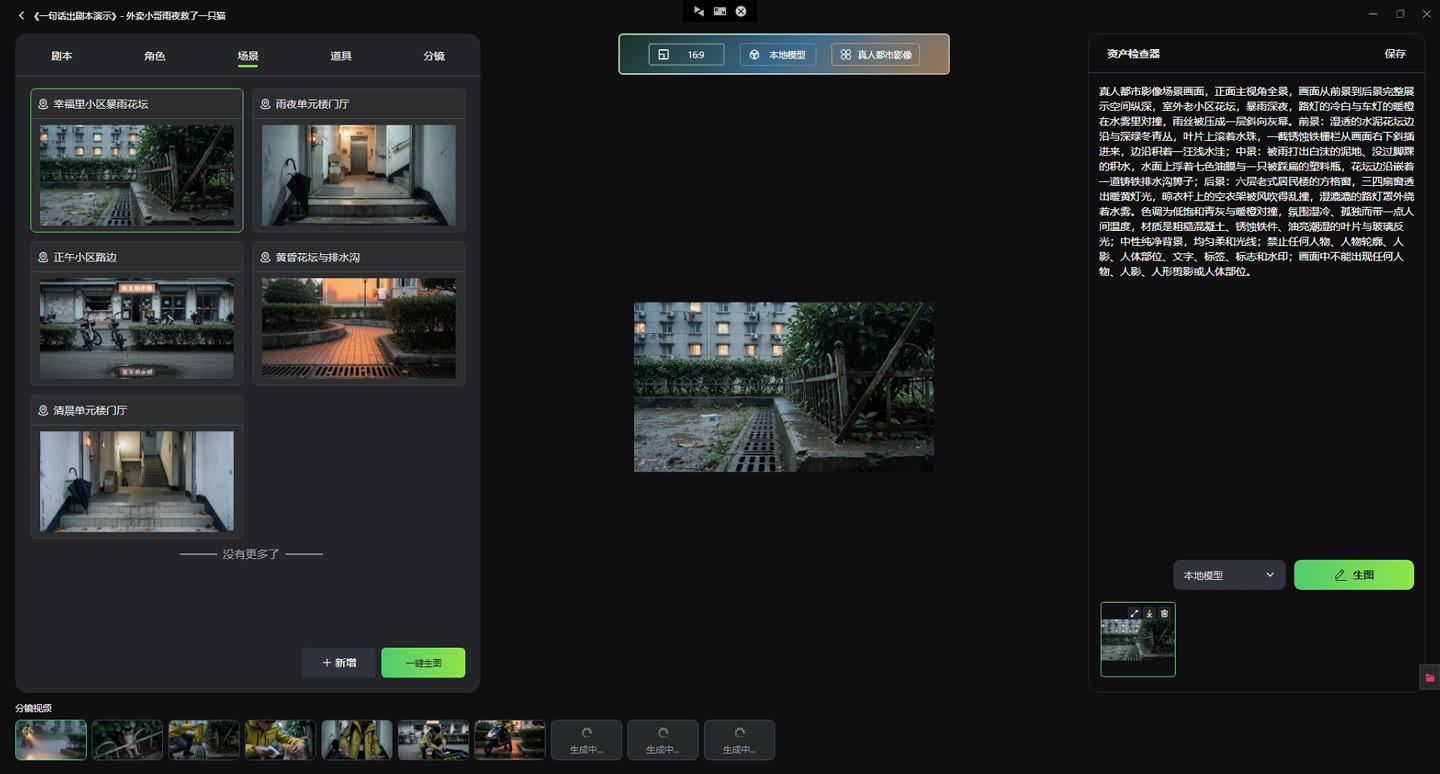The image size is (1440, 774).
Task: Maximize the application window
Action: tap(1400, 14)
